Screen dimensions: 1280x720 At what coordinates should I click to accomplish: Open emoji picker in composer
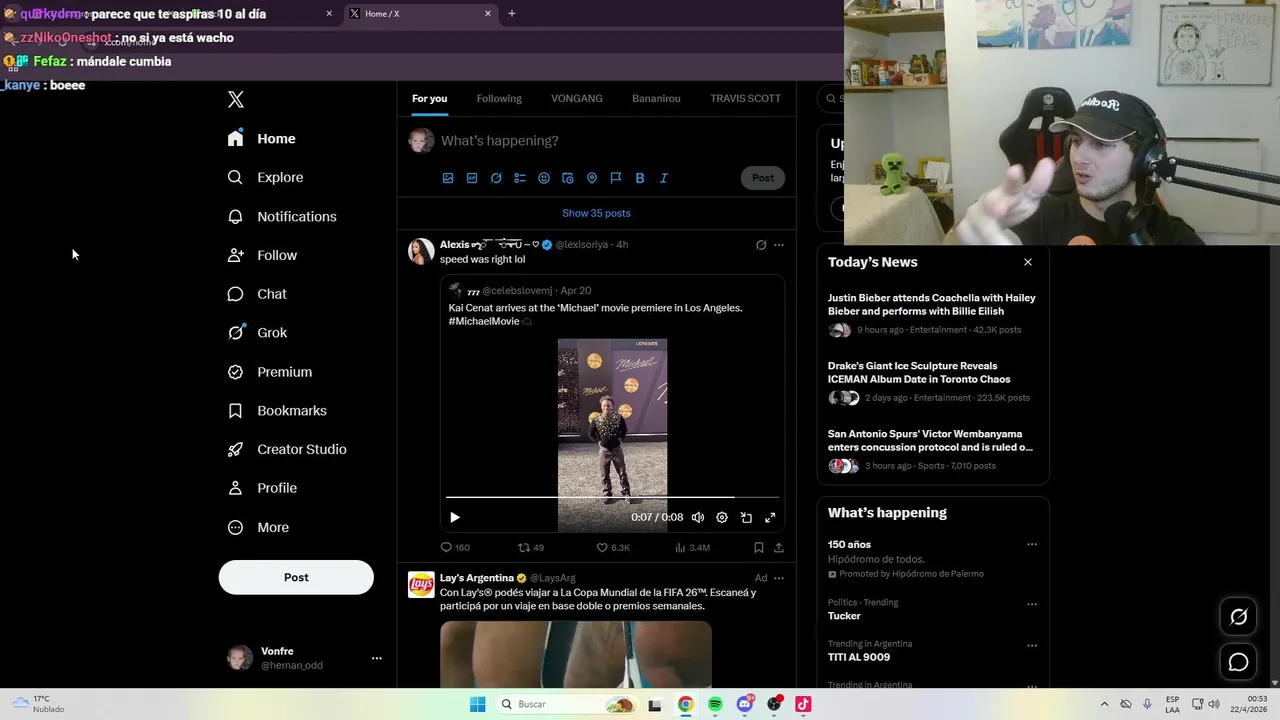(x=544, y=178)
